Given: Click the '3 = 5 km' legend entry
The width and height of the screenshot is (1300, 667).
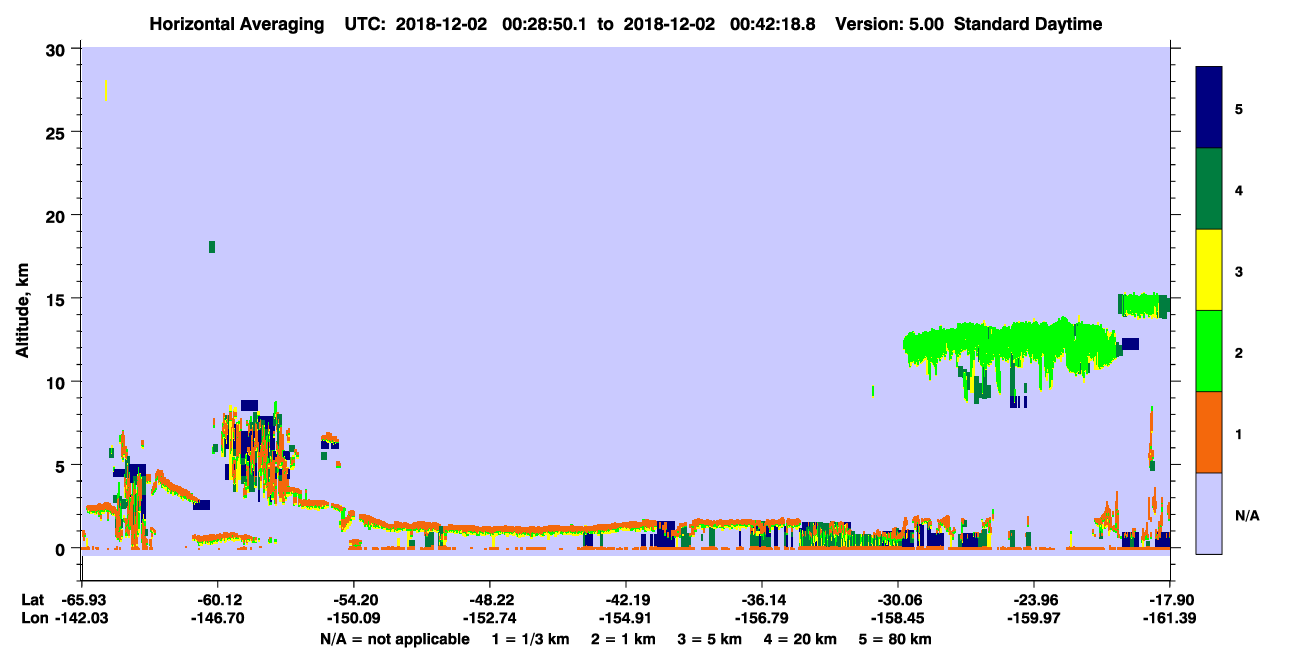Looking at the screenshot, I should click(709, 639).
